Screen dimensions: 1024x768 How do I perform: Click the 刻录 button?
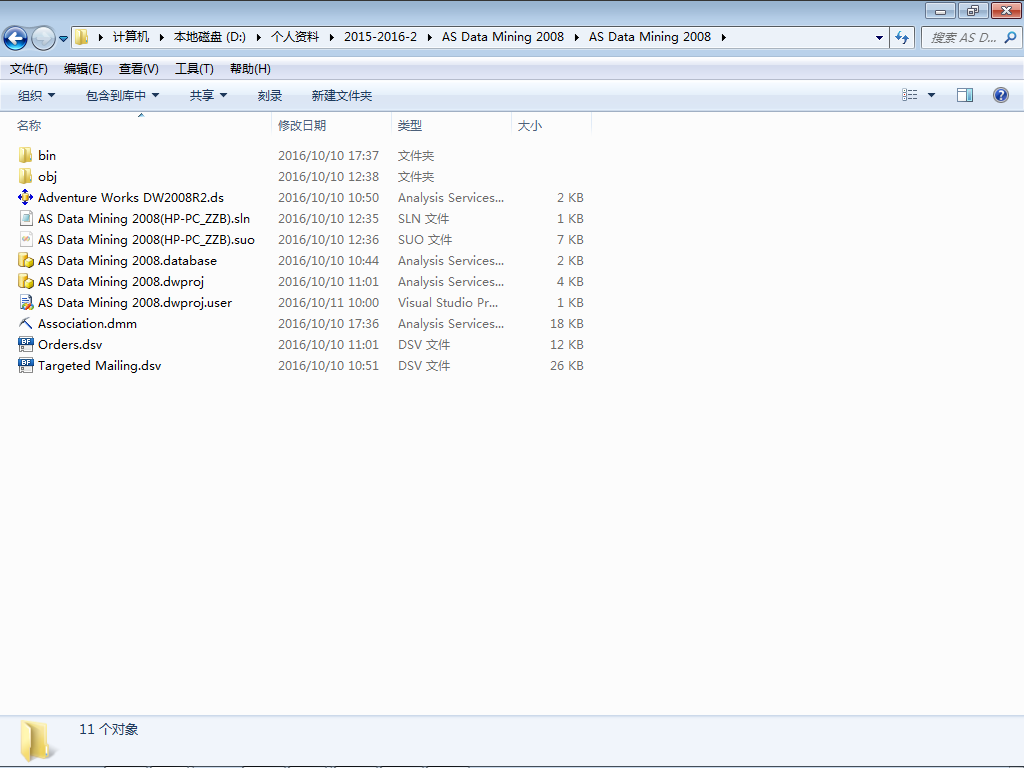(x=270, y=95)
